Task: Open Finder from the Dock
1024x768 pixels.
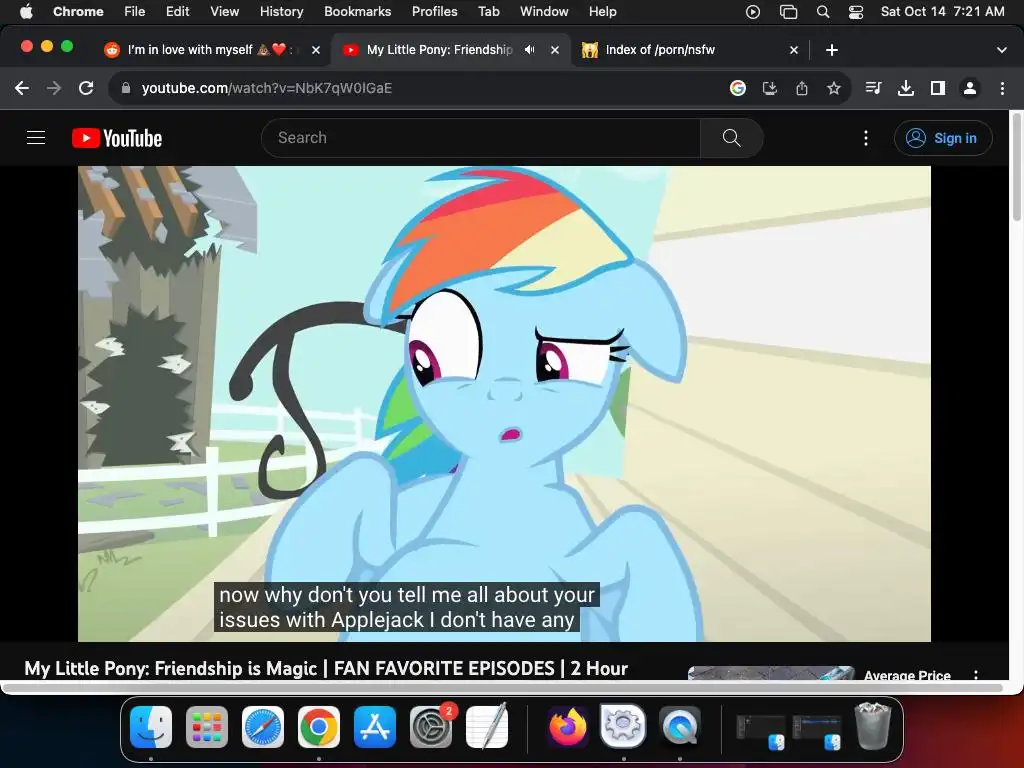Action: click(x=151, y=727)
